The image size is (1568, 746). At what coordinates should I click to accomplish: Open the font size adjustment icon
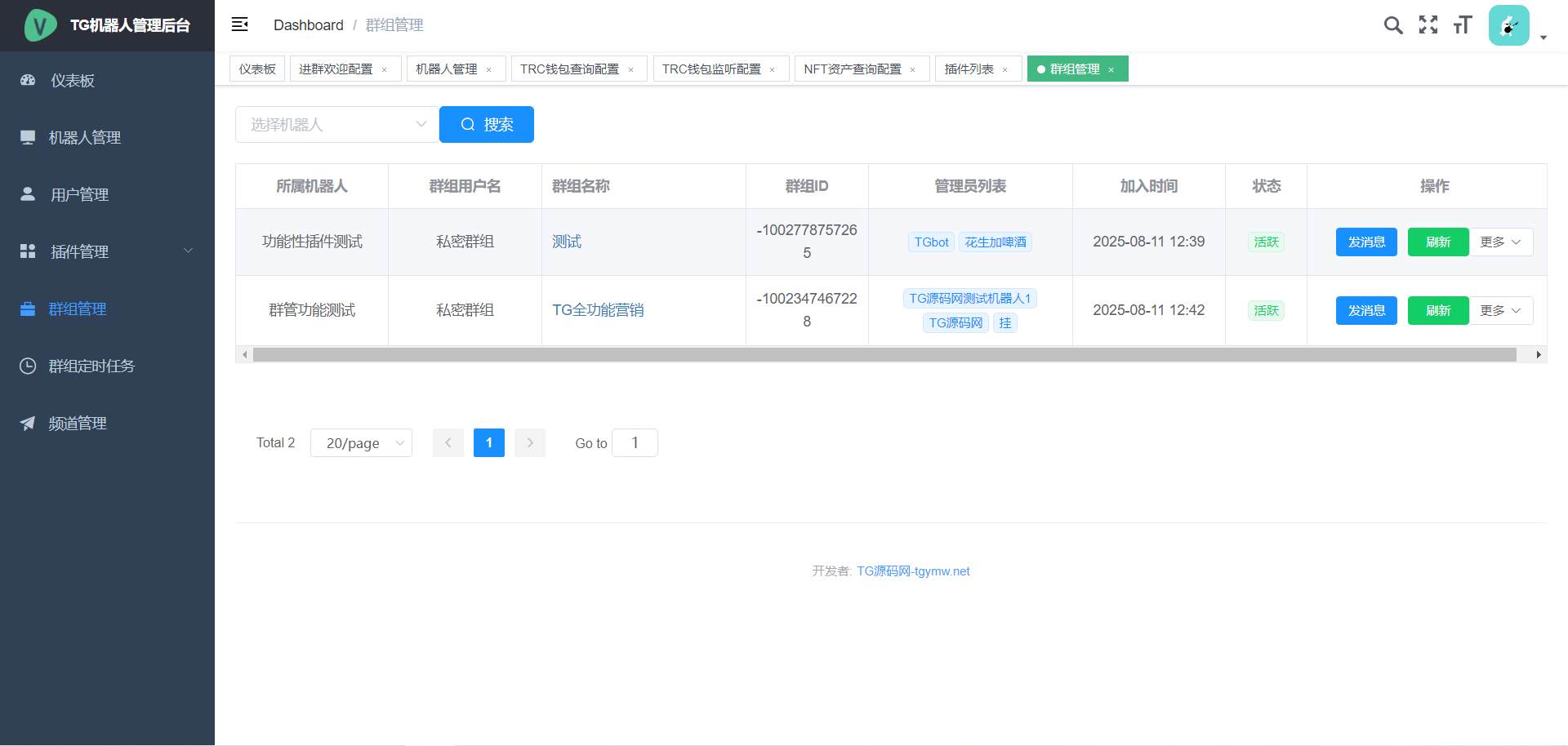pos(1462,25)
